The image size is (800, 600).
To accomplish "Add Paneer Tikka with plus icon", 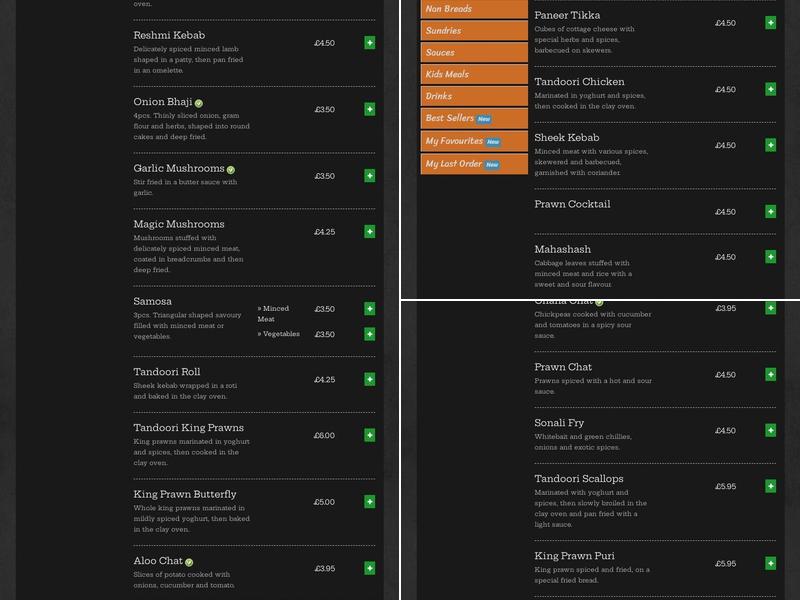I will pos(771,23).
